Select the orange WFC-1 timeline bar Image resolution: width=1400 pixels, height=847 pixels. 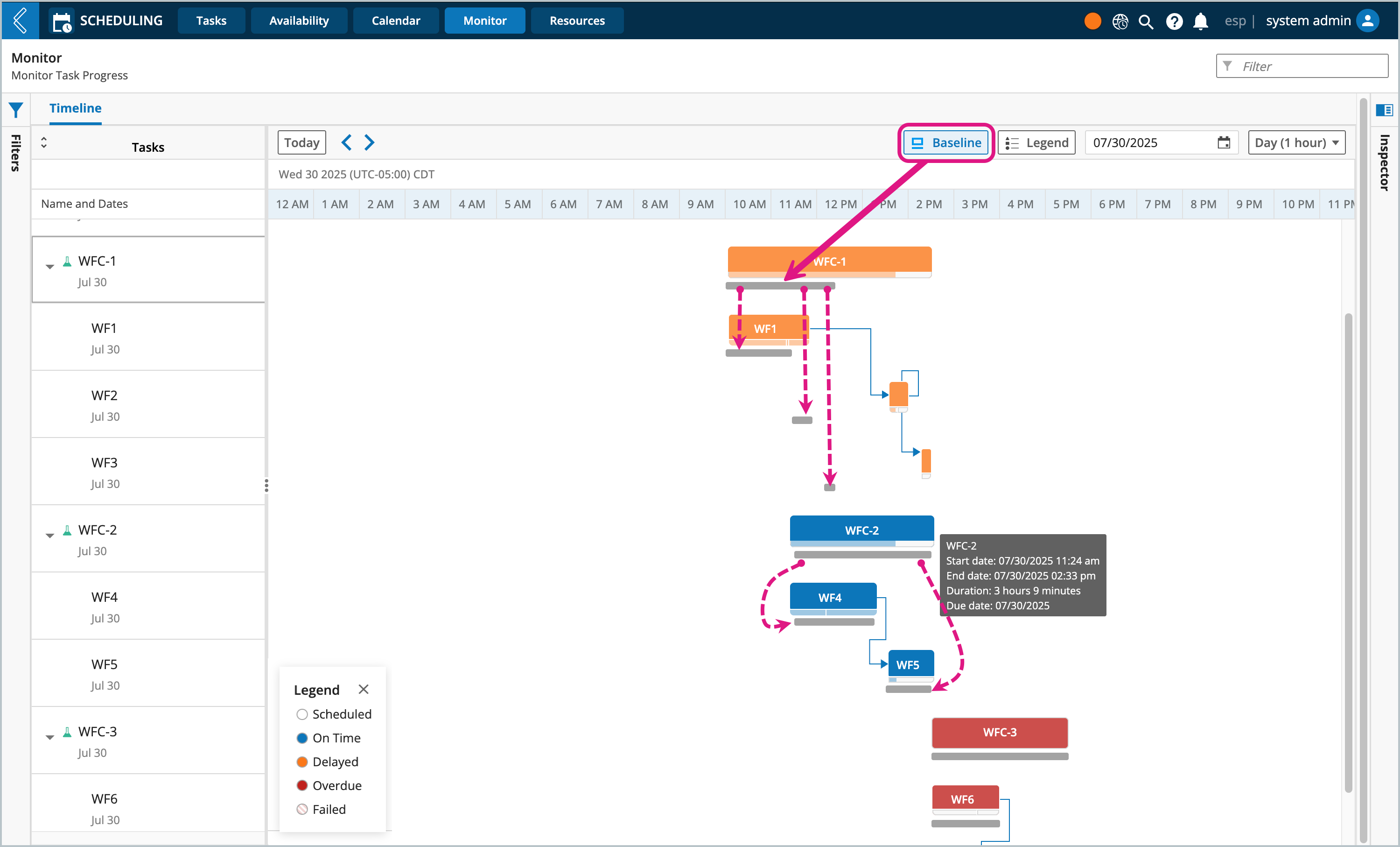click(x=829, y=261)
